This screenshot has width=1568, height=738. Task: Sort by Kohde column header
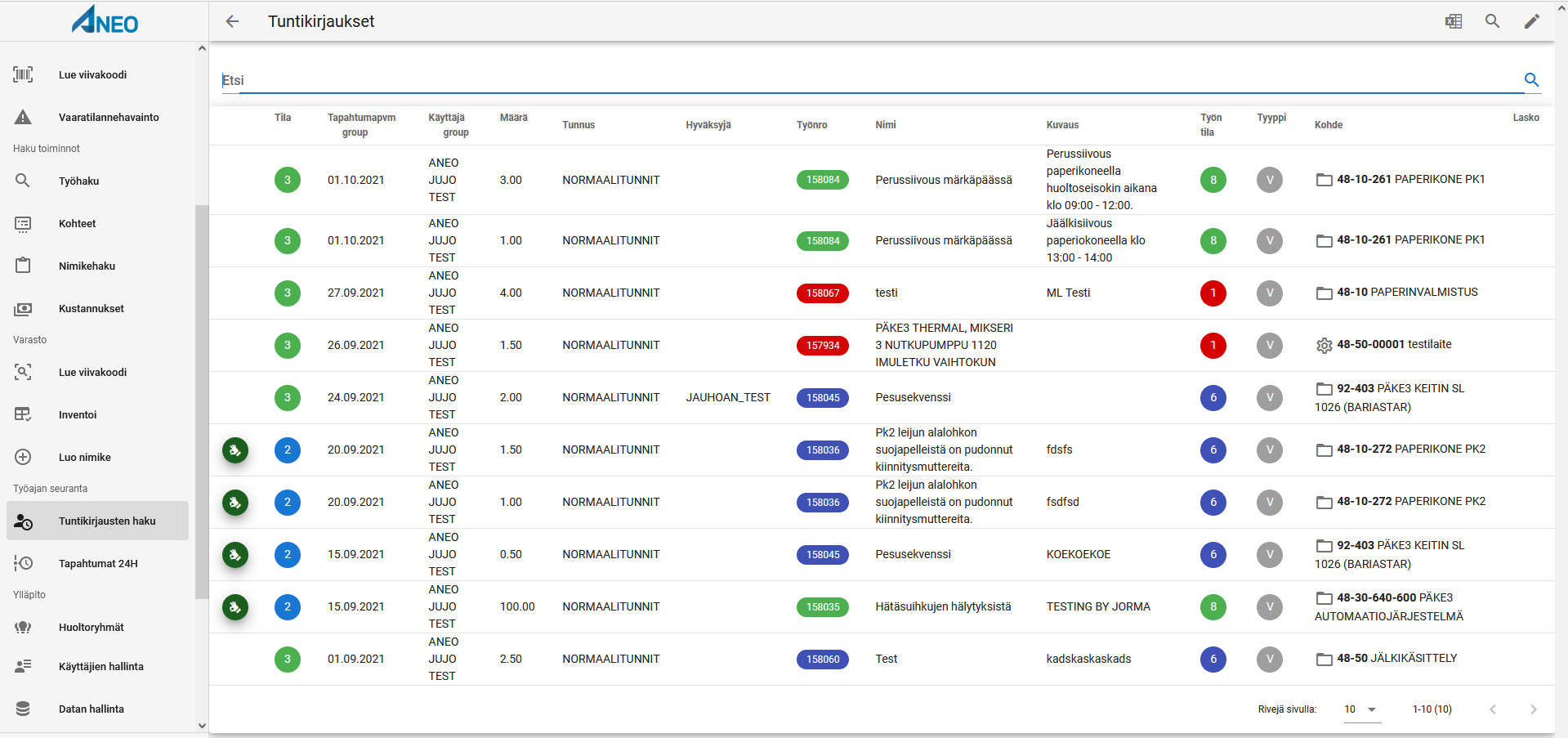(x=1329, y=125)
